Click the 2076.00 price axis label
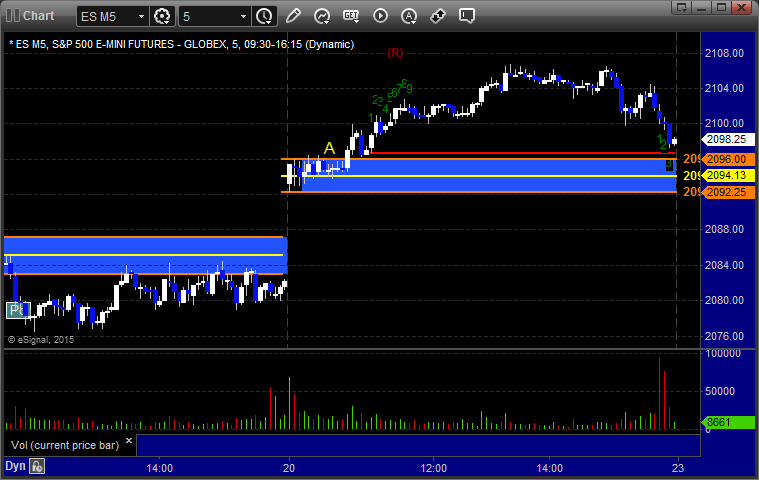This screenshot has width=759, height=480. tap(724, 336)
